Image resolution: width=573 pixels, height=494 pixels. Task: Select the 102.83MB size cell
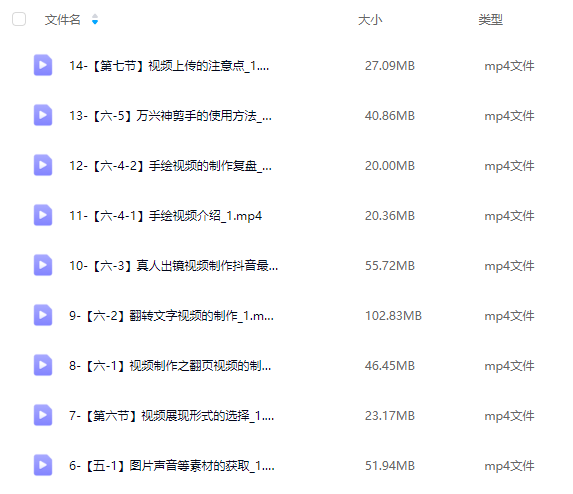(393, 316)
